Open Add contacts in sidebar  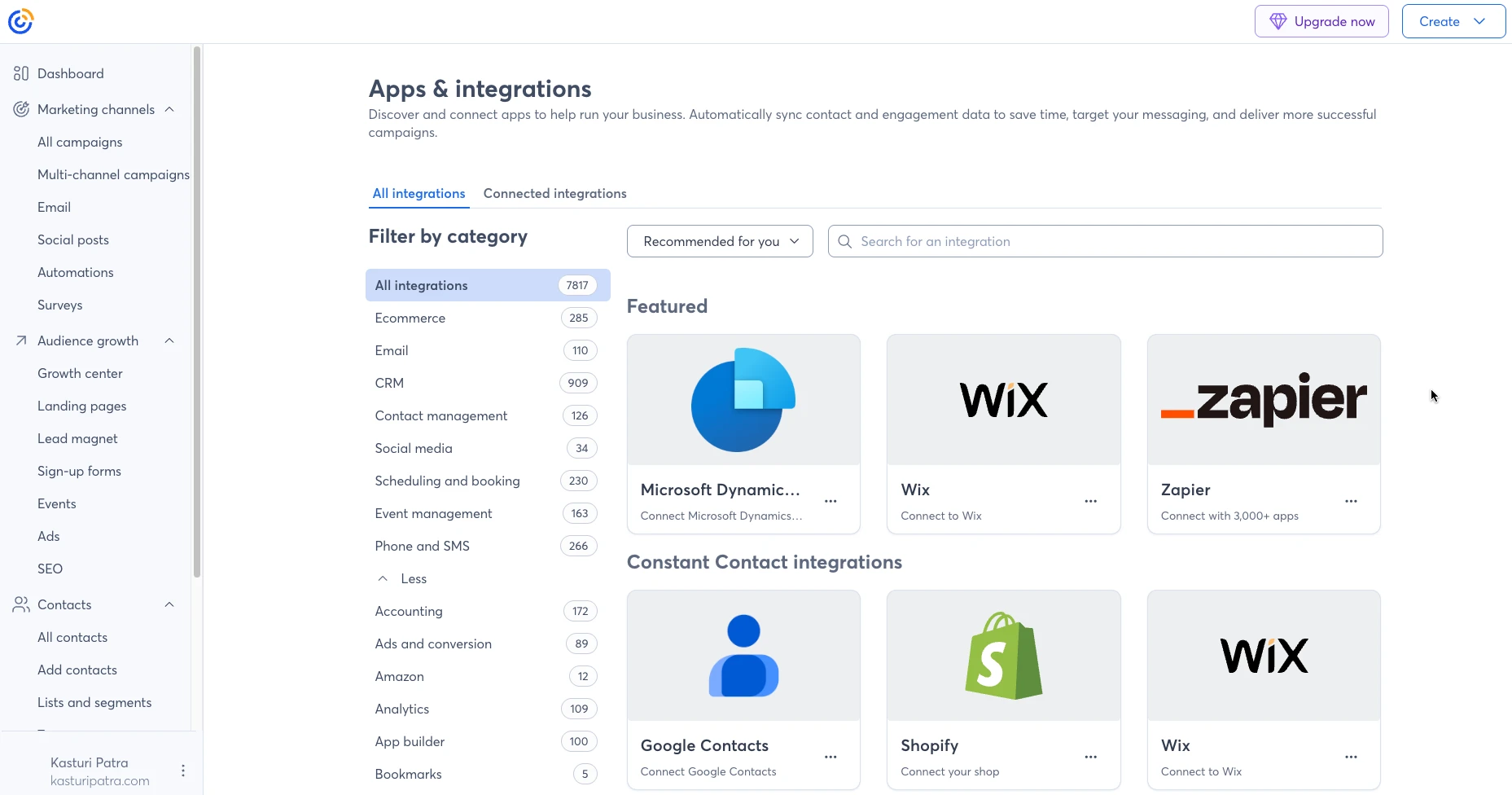coord(77,670)
